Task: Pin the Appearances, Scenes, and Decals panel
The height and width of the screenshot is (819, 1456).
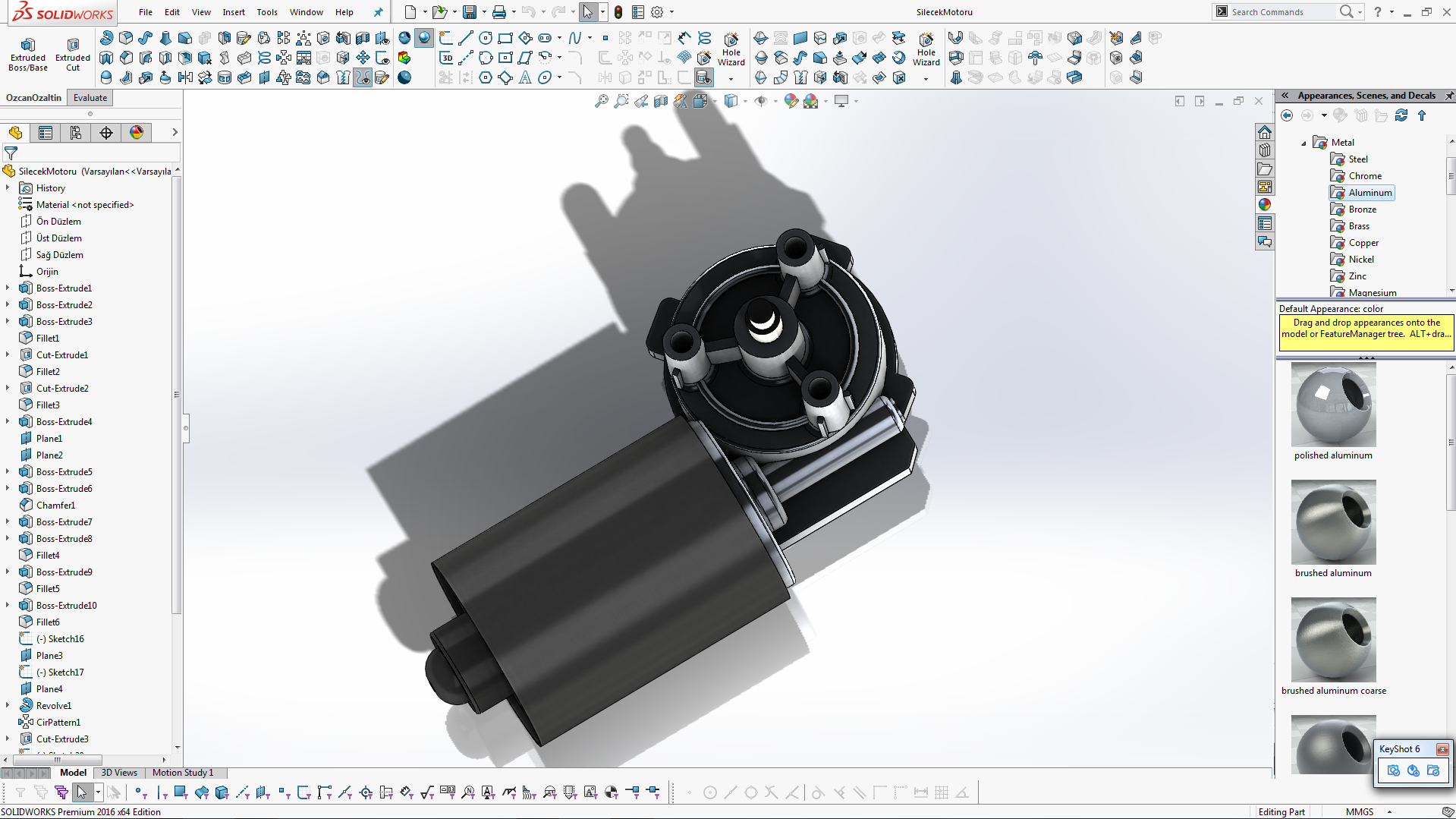Action: pyautogui.click(x=1448, y=96)
